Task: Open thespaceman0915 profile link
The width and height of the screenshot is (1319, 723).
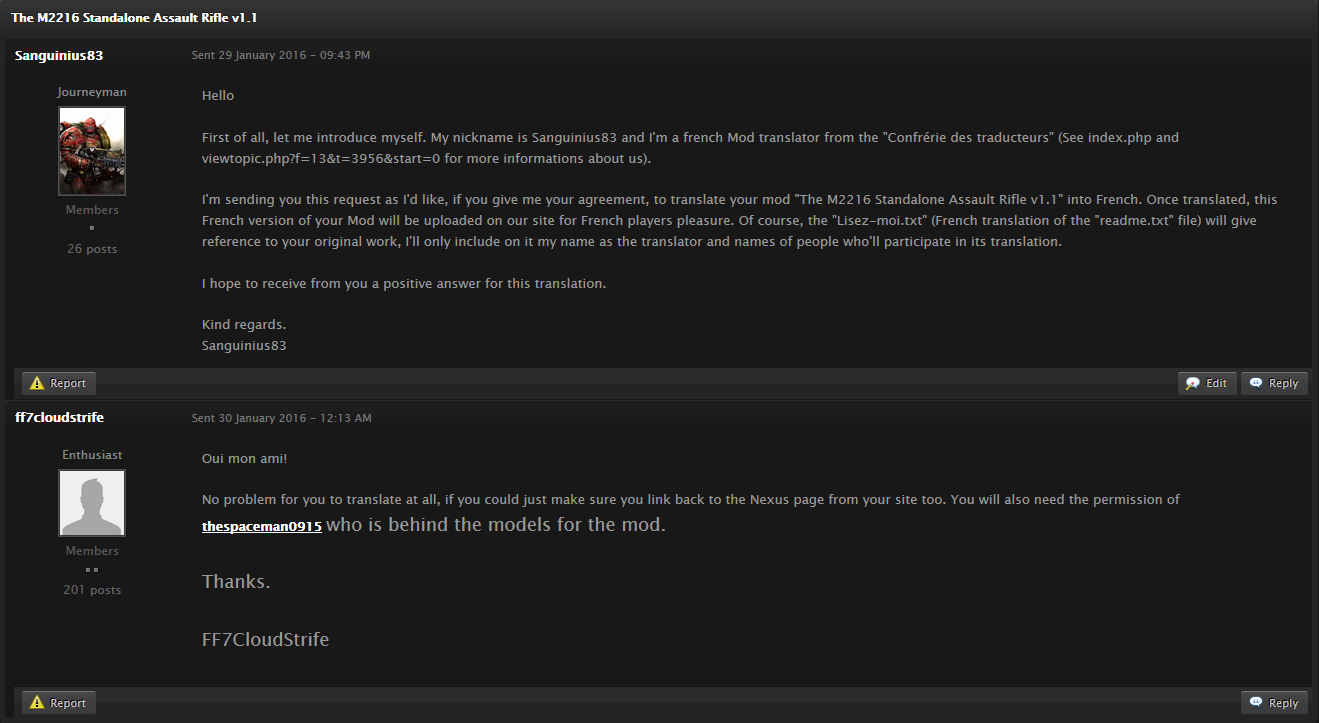Action: point(262,526)
